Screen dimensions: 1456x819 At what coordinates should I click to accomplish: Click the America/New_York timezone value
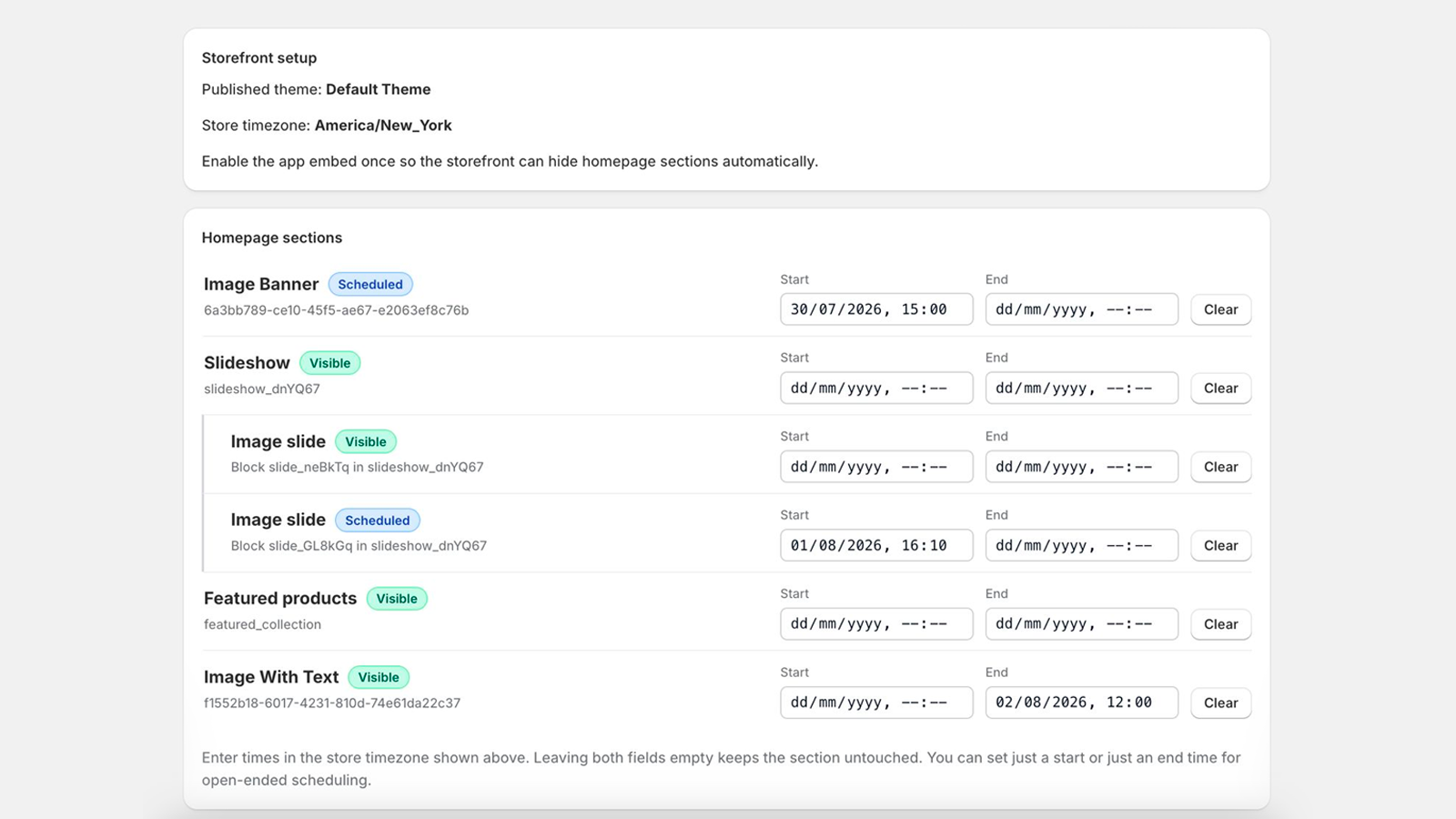pos(383,126)
